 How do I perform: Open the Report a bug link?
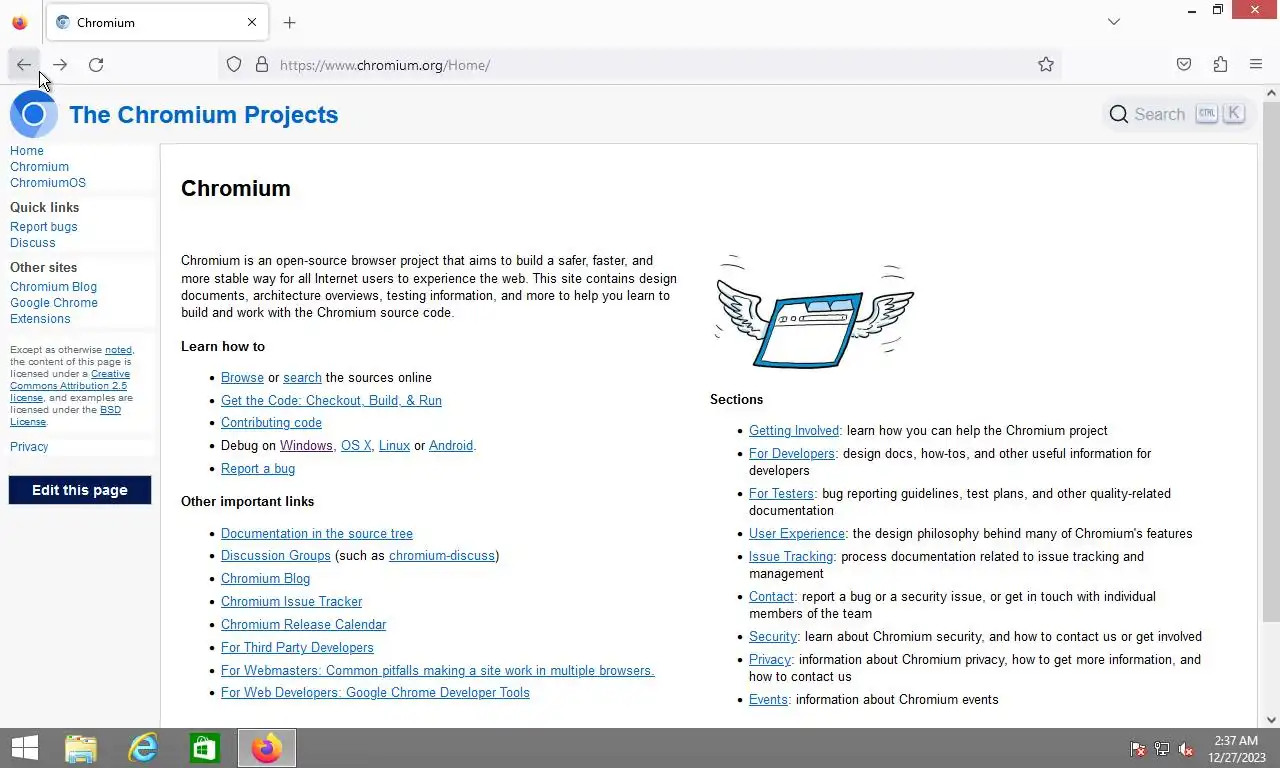tap(258, 469)
